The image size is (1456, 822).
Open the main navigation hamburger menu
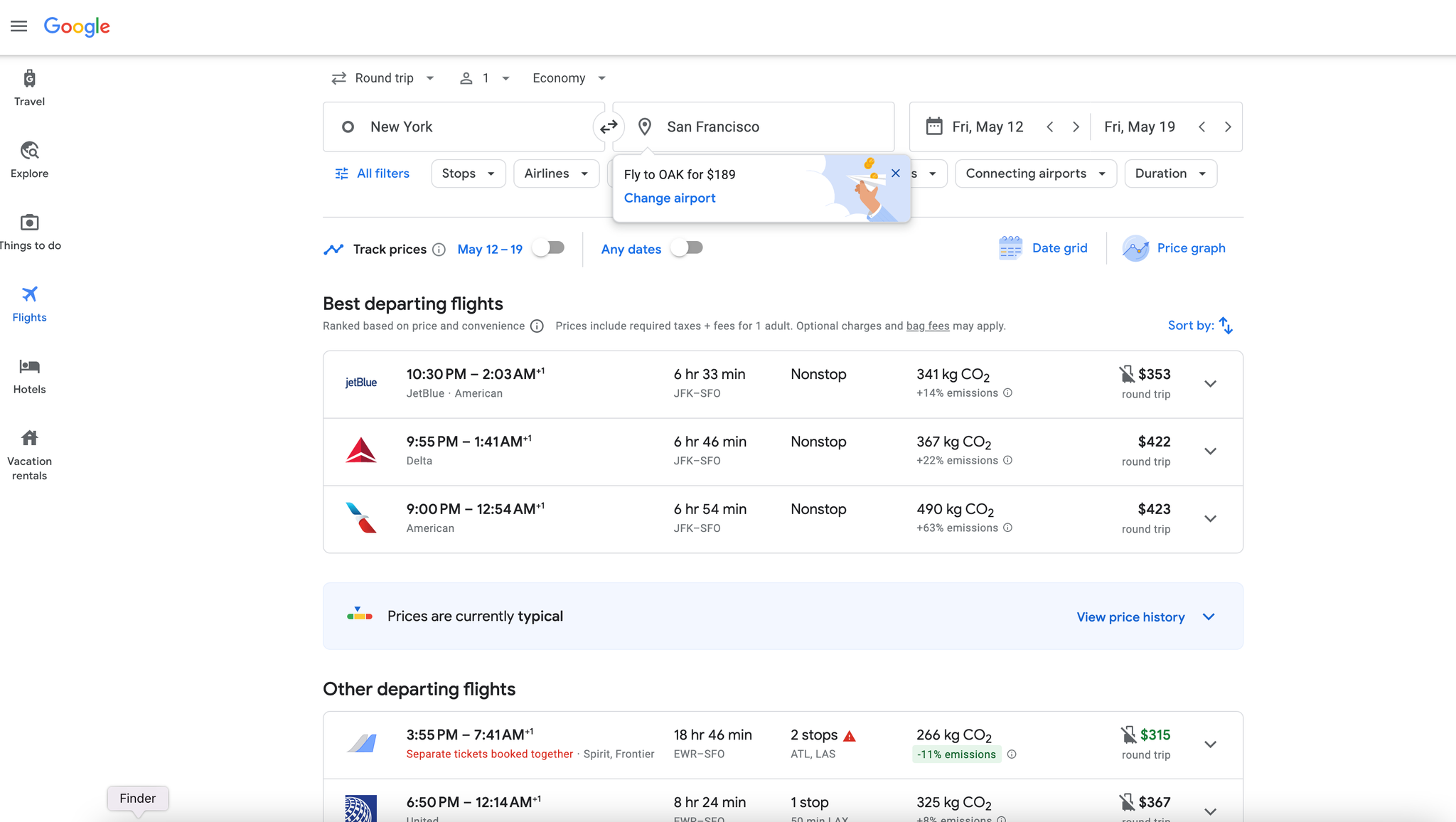tap(18, 26)
